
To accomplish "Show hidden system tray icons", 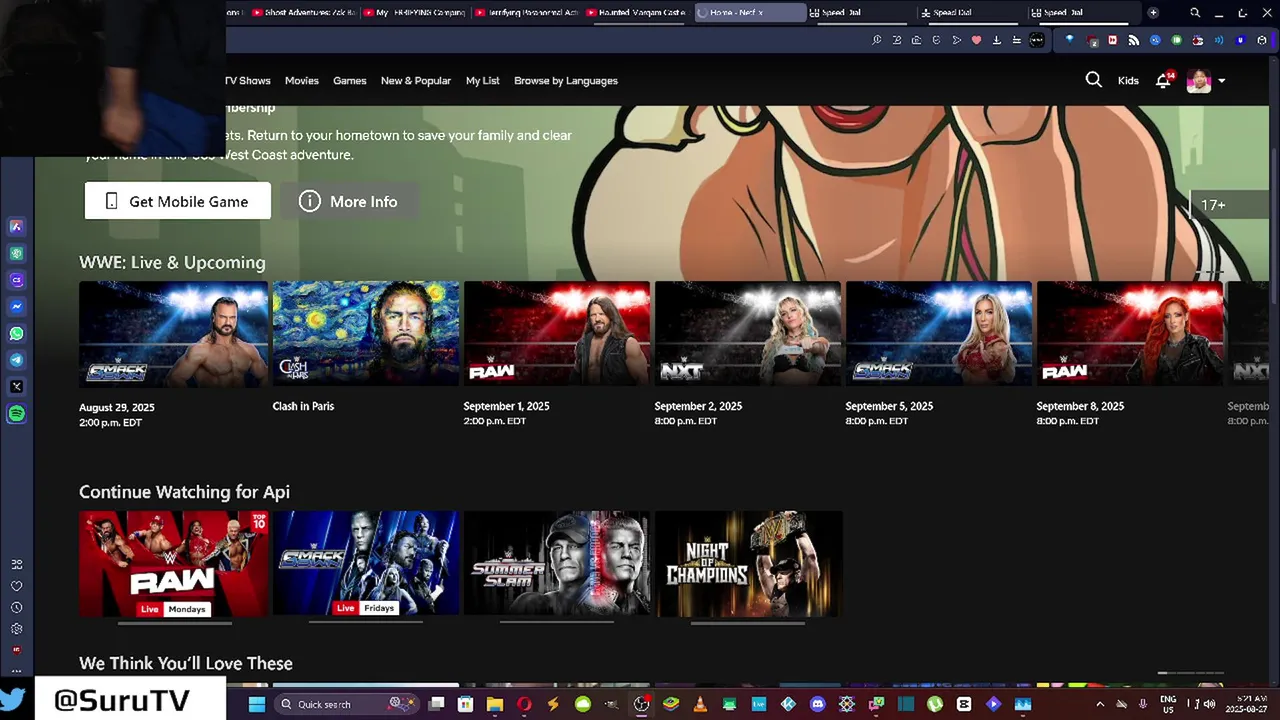I will click(1100, 704).
